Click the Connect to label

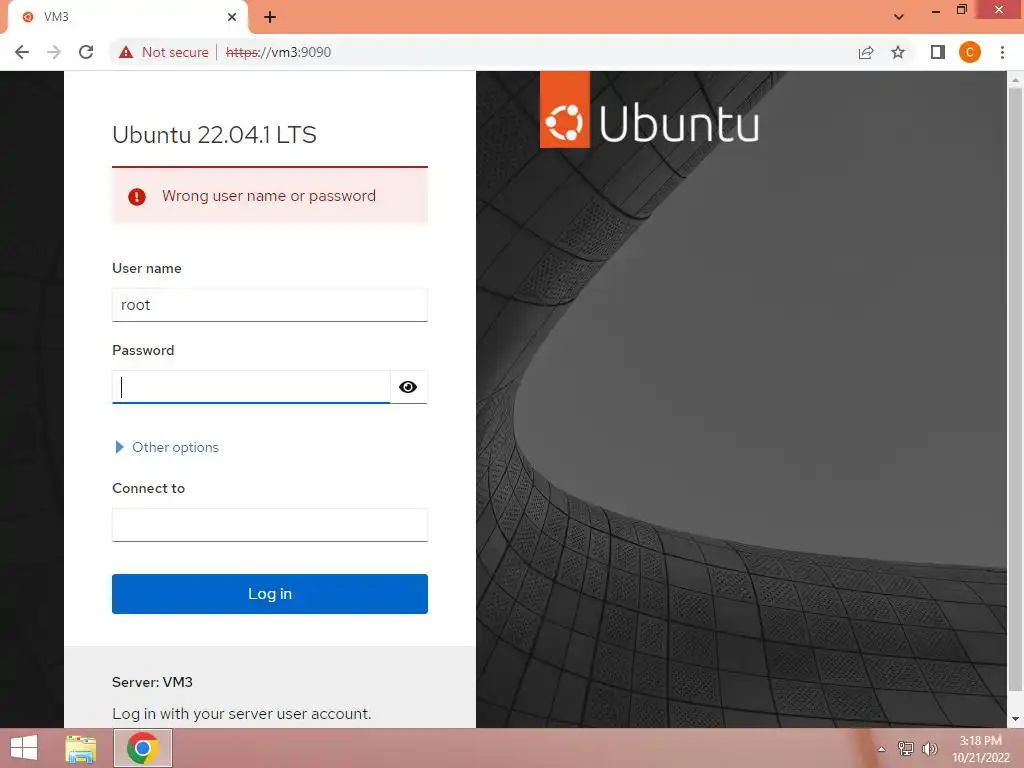148,488
